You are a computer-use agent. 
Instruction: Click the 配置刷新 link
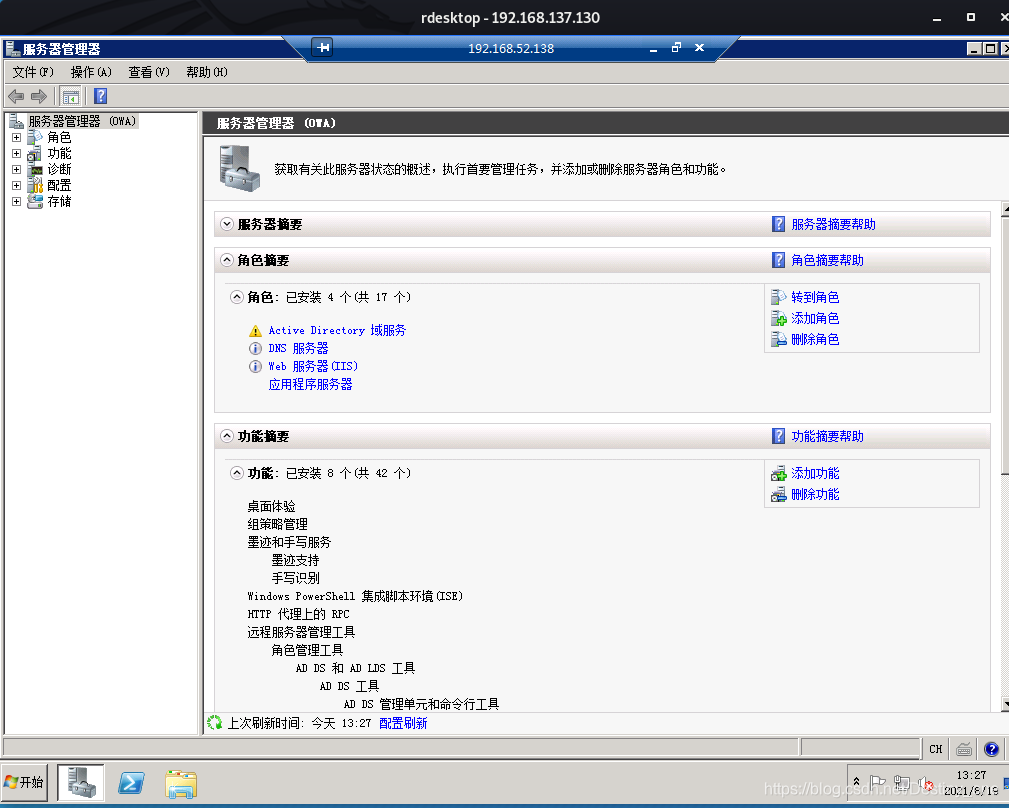coord(403,724)
